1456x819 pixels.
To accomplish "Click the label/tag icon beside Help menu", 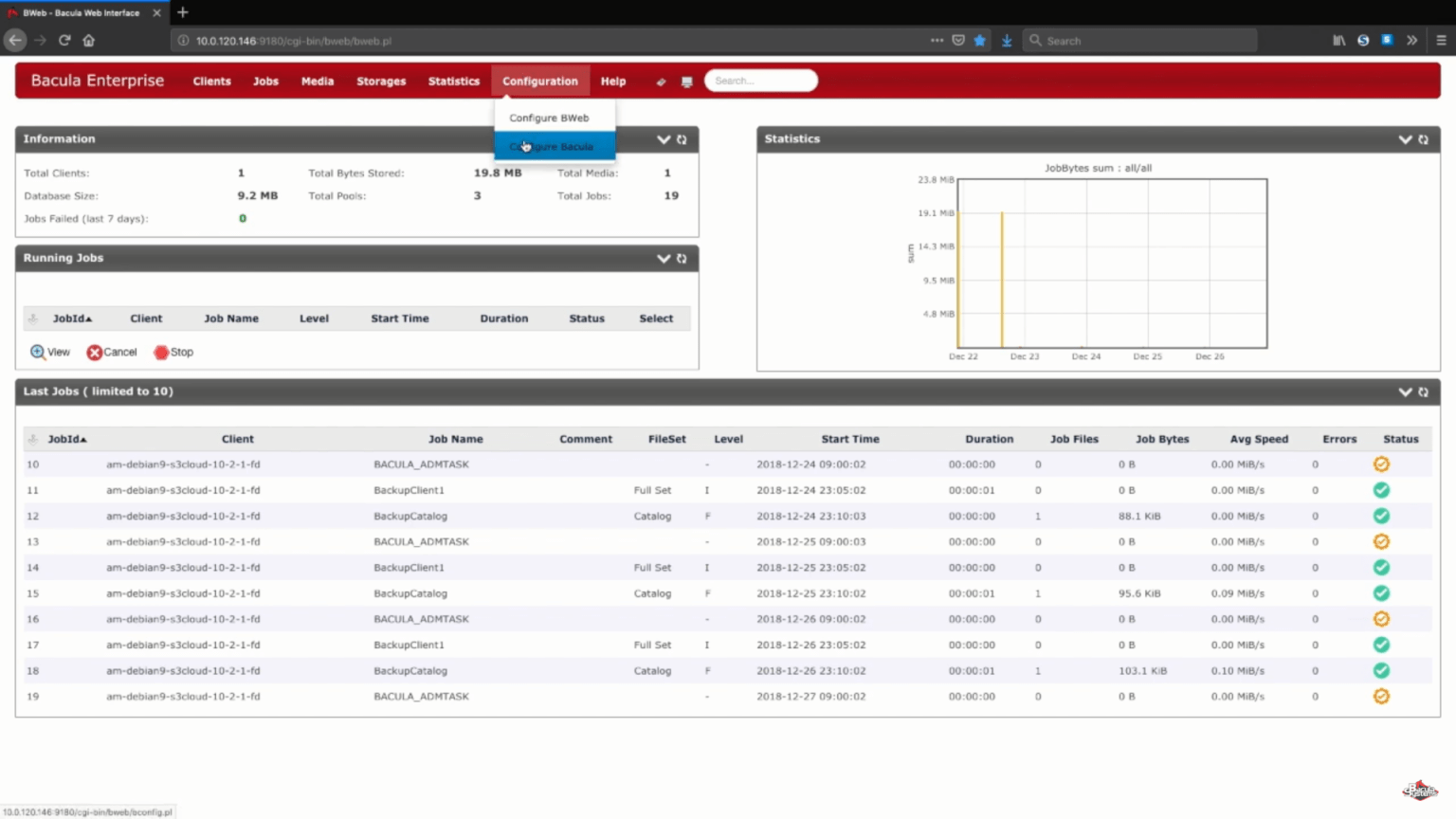I will pos(661,82).
